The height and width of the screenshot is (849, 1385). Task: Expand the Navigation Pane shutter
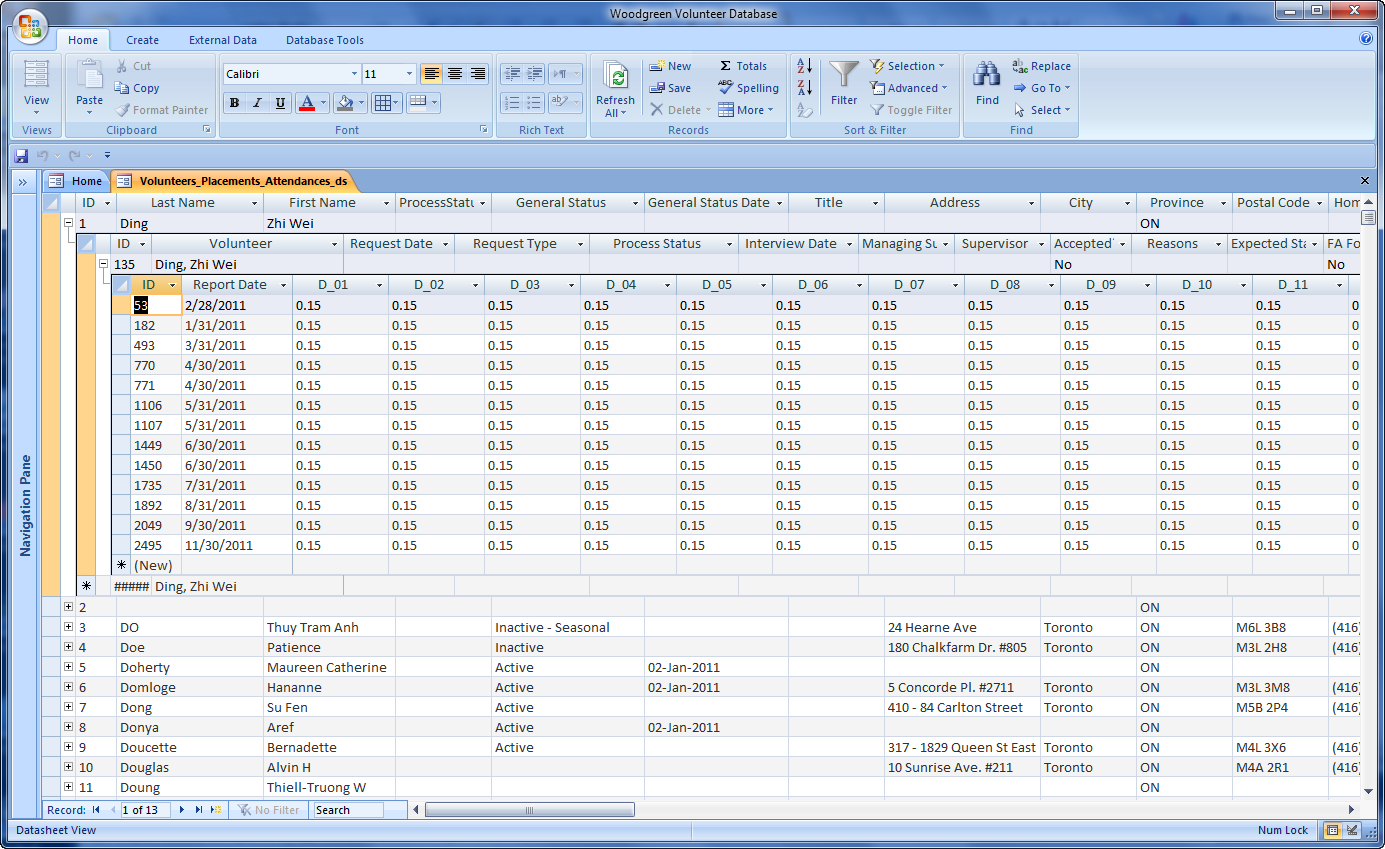[x=22, y=181]
